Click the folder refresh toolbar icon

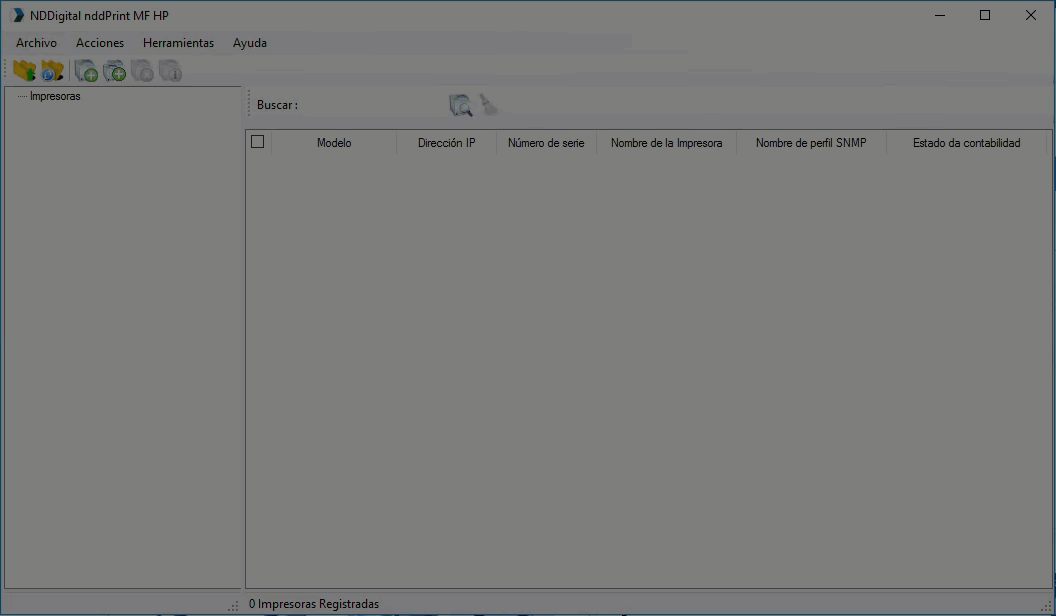(51, 70)
